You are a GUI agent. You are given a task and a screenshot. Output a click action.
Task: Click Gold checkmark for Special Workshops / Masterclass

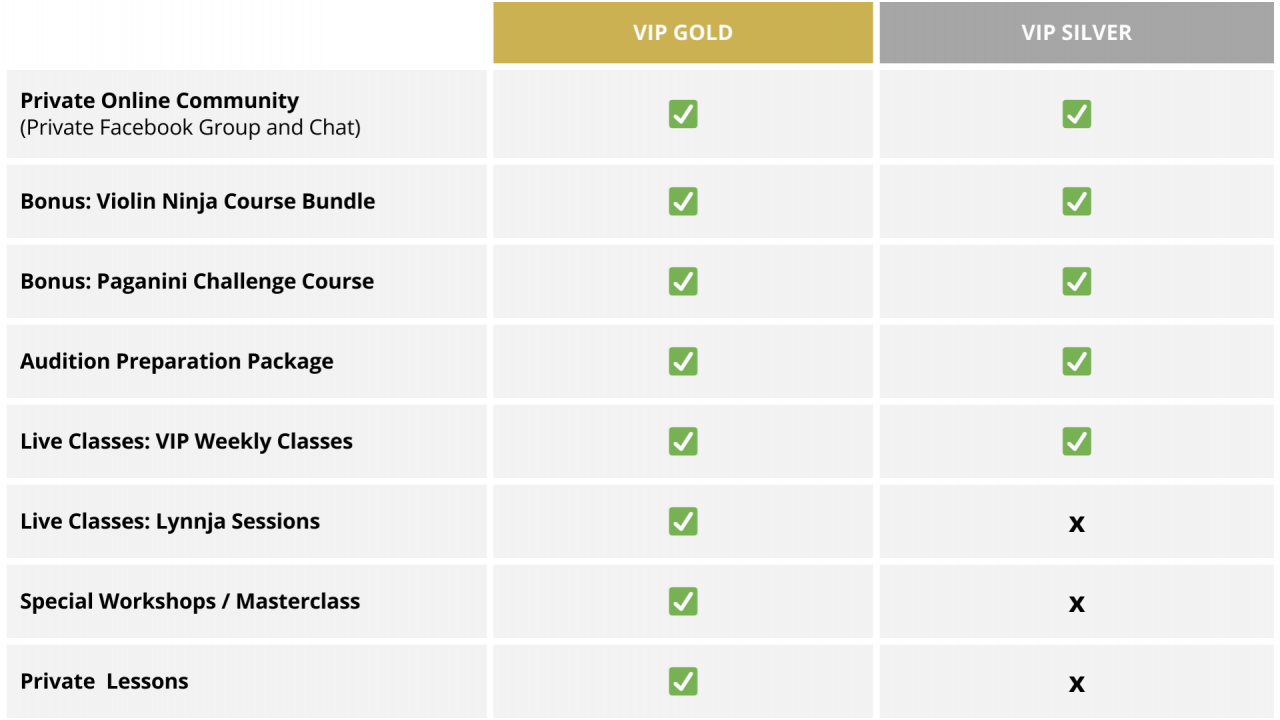683,601
